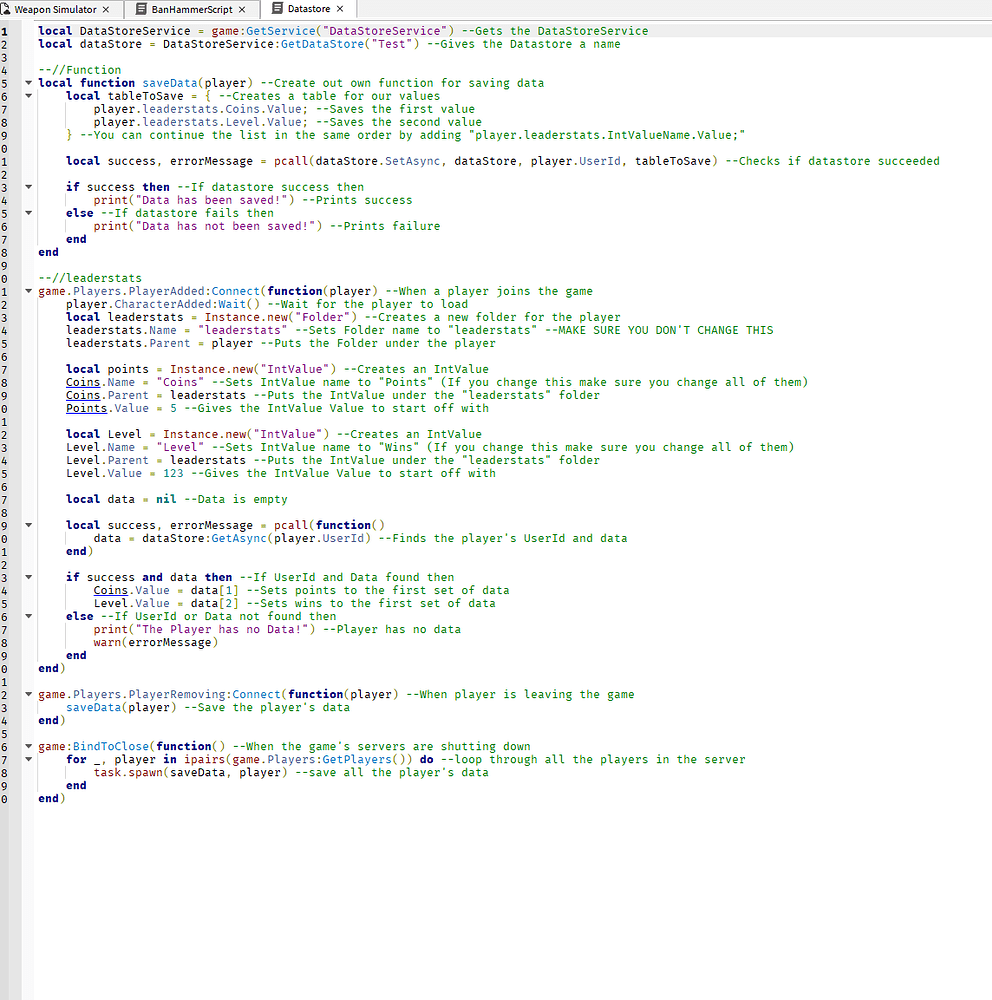Click data[2] in the Level.Value assignment
This screenshot has width=992, height=1000.
(x=215, y=603)
